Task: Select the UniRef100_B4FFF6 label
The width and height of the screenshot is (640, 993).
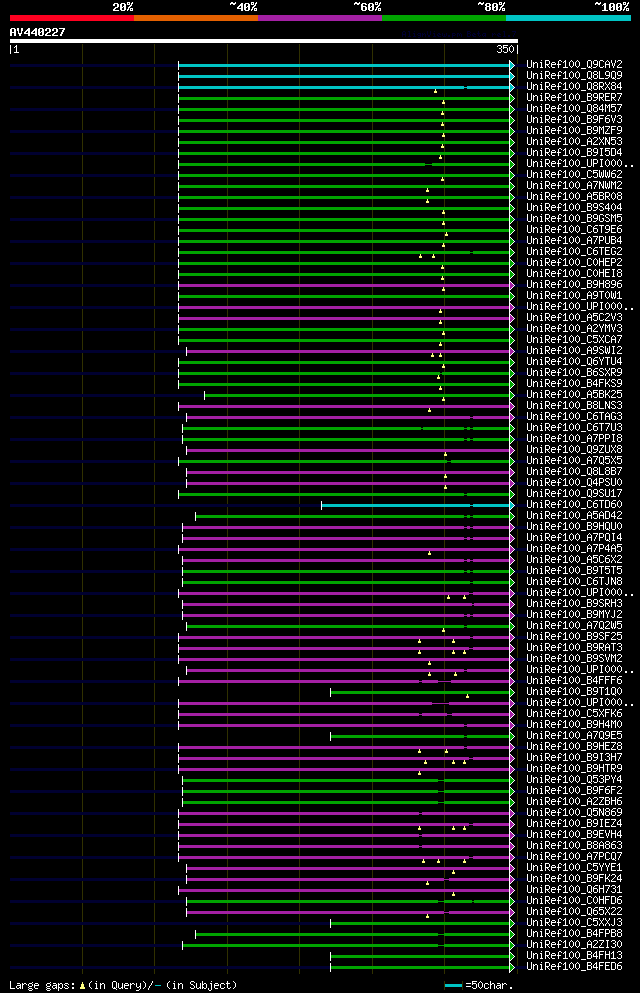Action: [x=574, y=681]
